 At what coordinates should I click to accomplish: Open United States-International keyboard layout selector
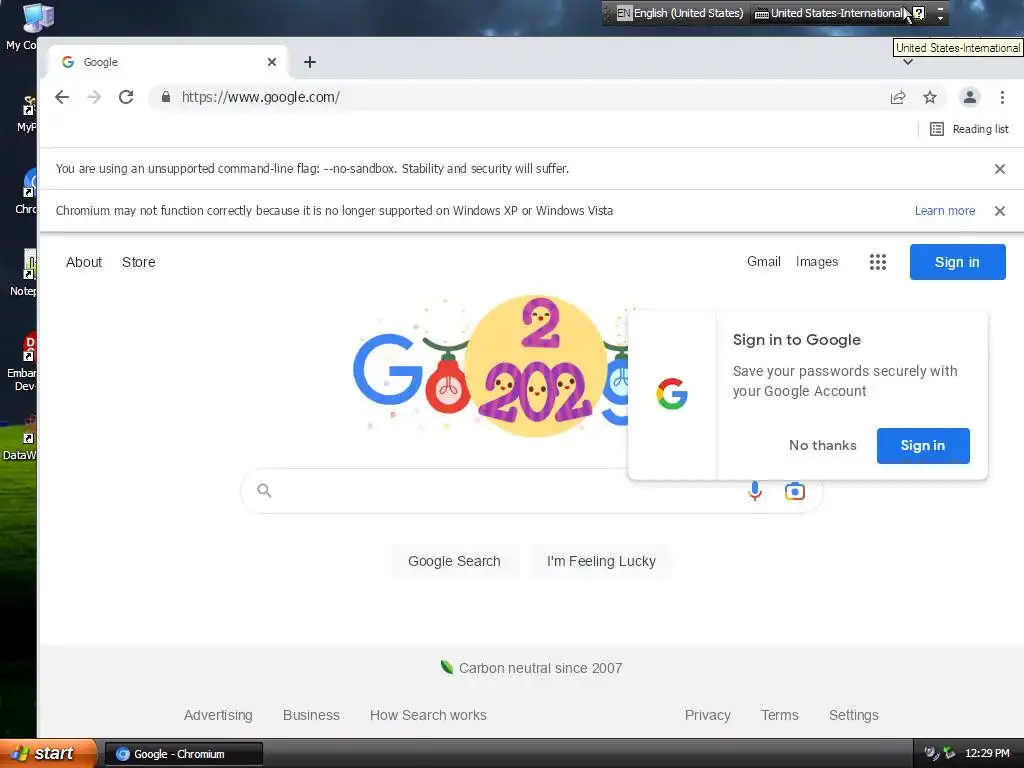[829, 13]
